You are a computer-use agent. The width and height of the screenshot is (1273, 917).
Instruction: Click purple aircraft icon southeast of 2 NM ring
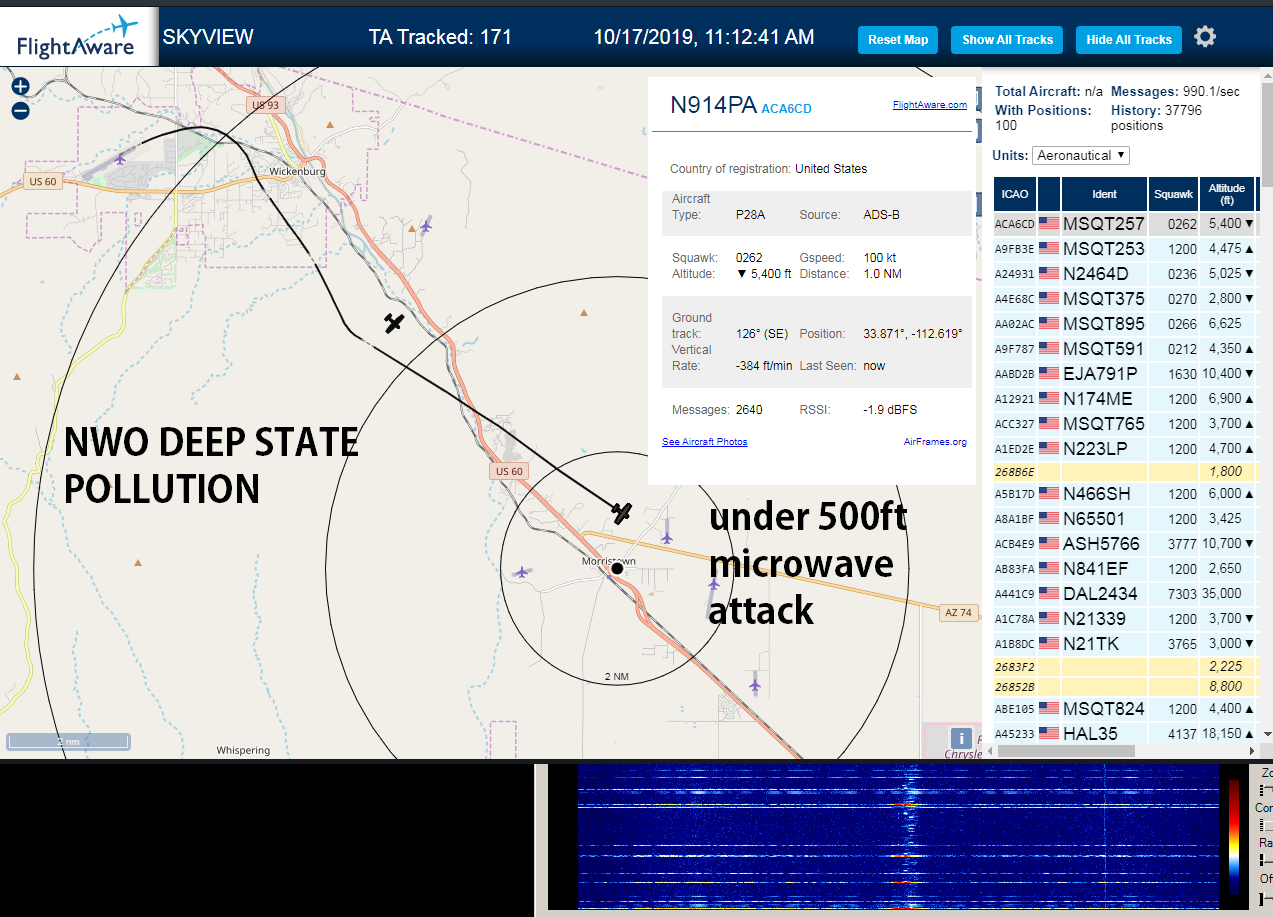pos(754,685)
